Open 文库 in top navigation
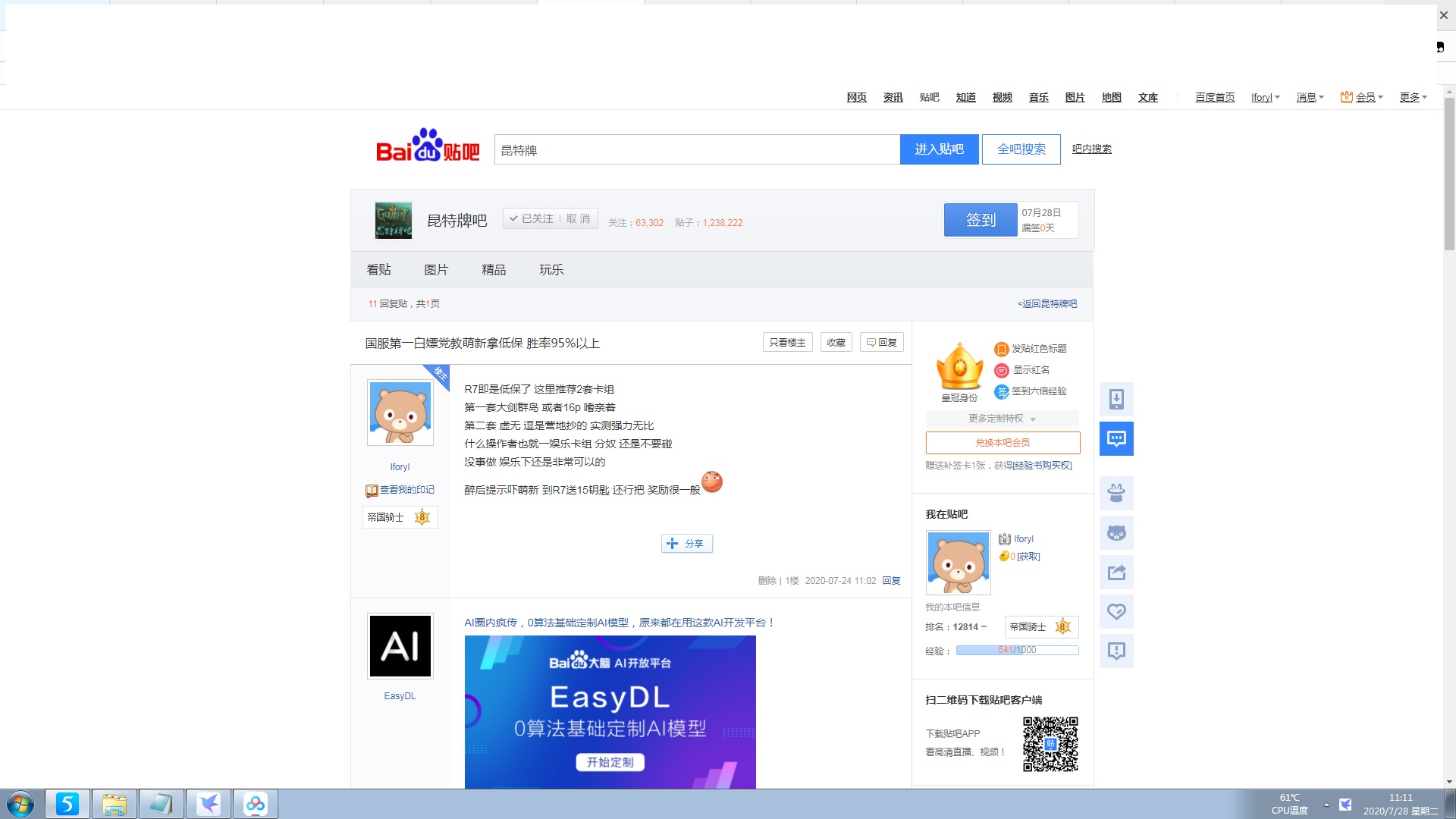The image size is (1456, 819). [1147, 97]
